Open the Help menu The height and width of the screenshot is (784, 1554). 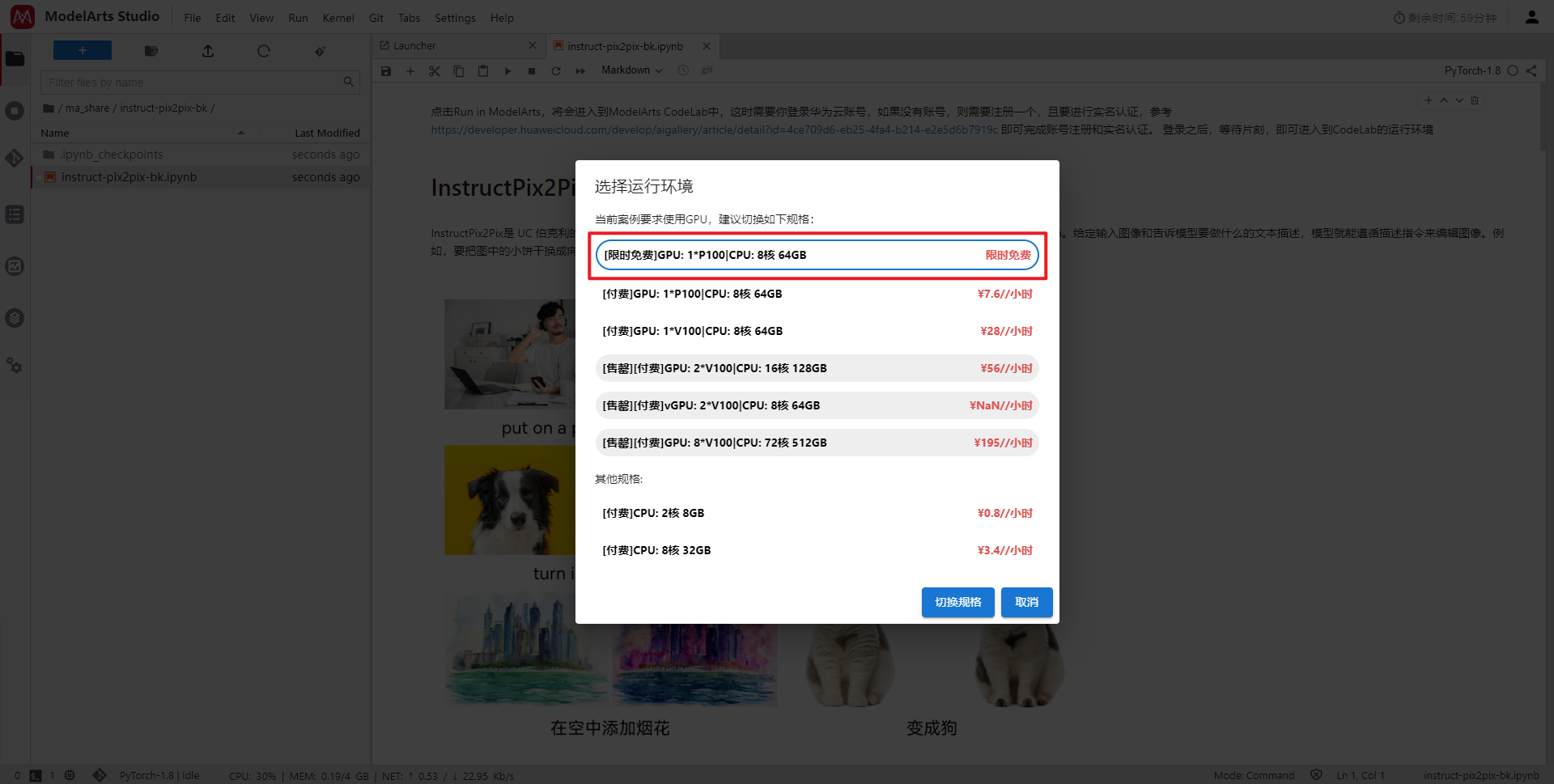click(x=502, y=18)
